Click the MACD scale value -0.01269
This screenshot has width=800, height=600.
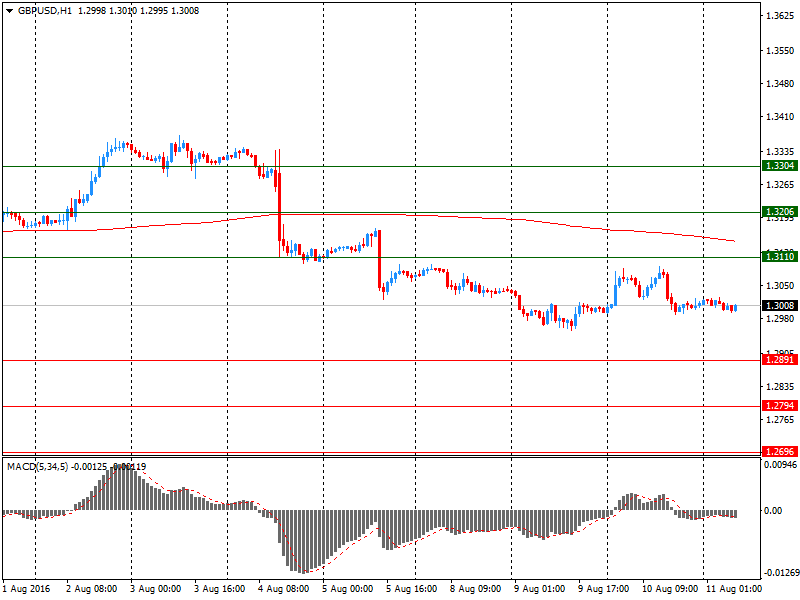[x=781, y=573]
